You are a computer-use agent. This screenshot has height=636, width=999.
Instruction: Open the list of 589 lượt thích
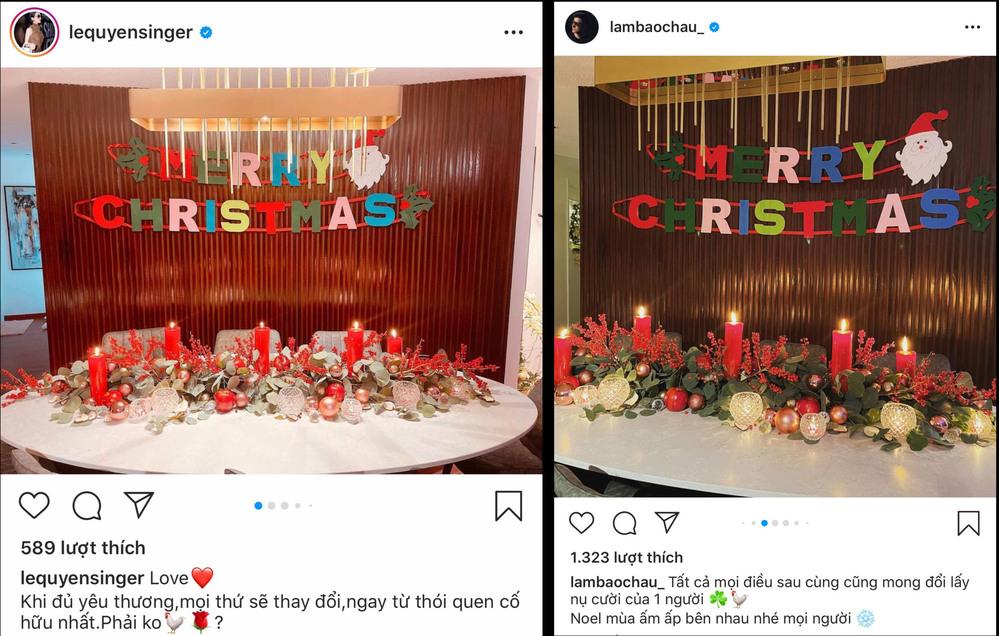[84, 547]
